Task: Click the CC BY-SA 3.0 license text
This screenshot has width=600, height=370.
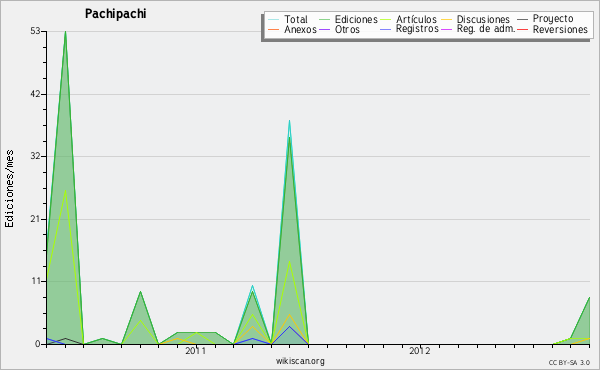Action: pos(569,363)
